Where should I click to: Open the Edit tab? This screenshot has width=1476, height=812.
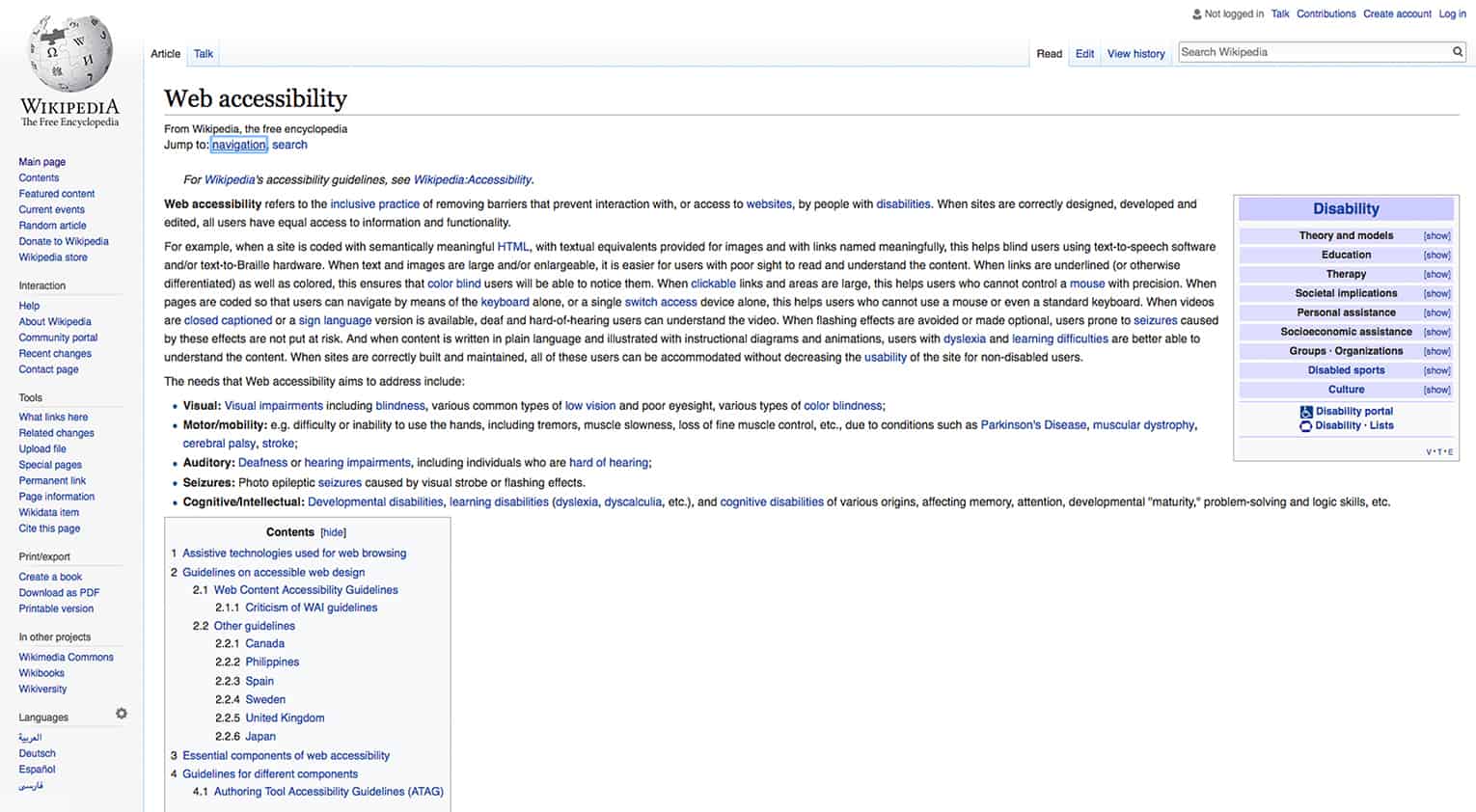click(1084, 54)
